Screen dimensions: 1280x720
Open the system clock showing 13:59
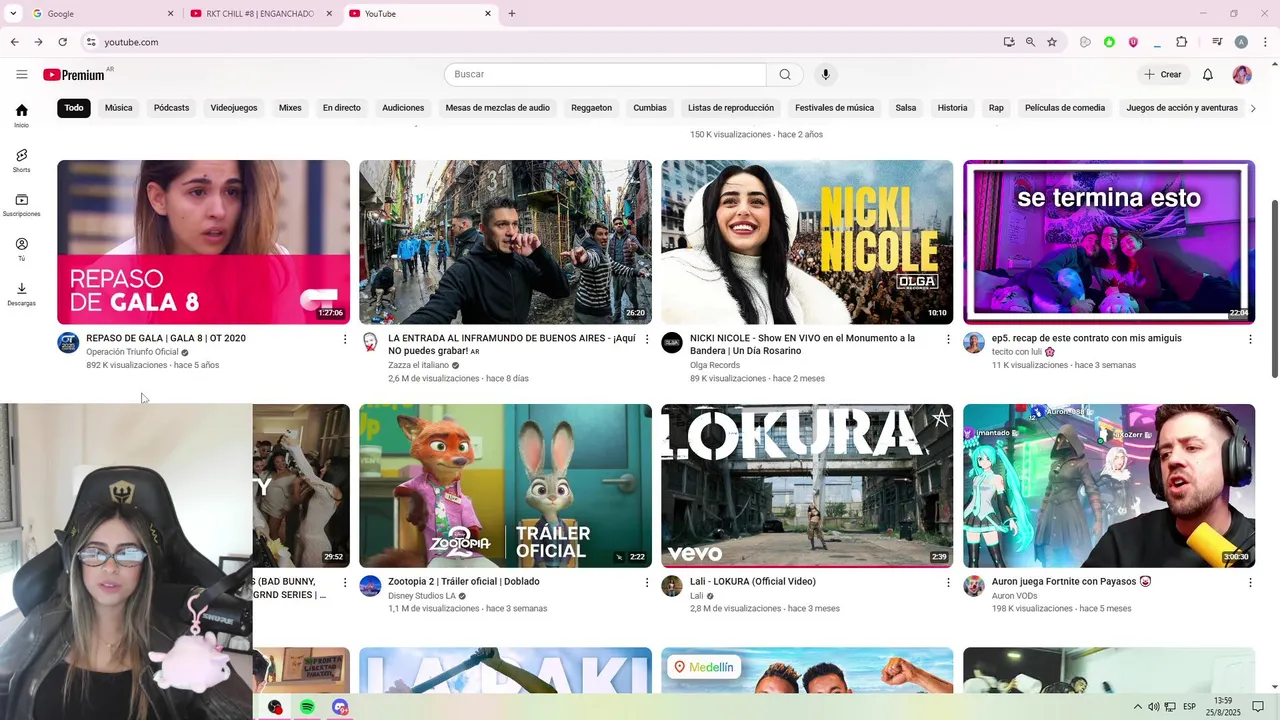click(1225, 707)
